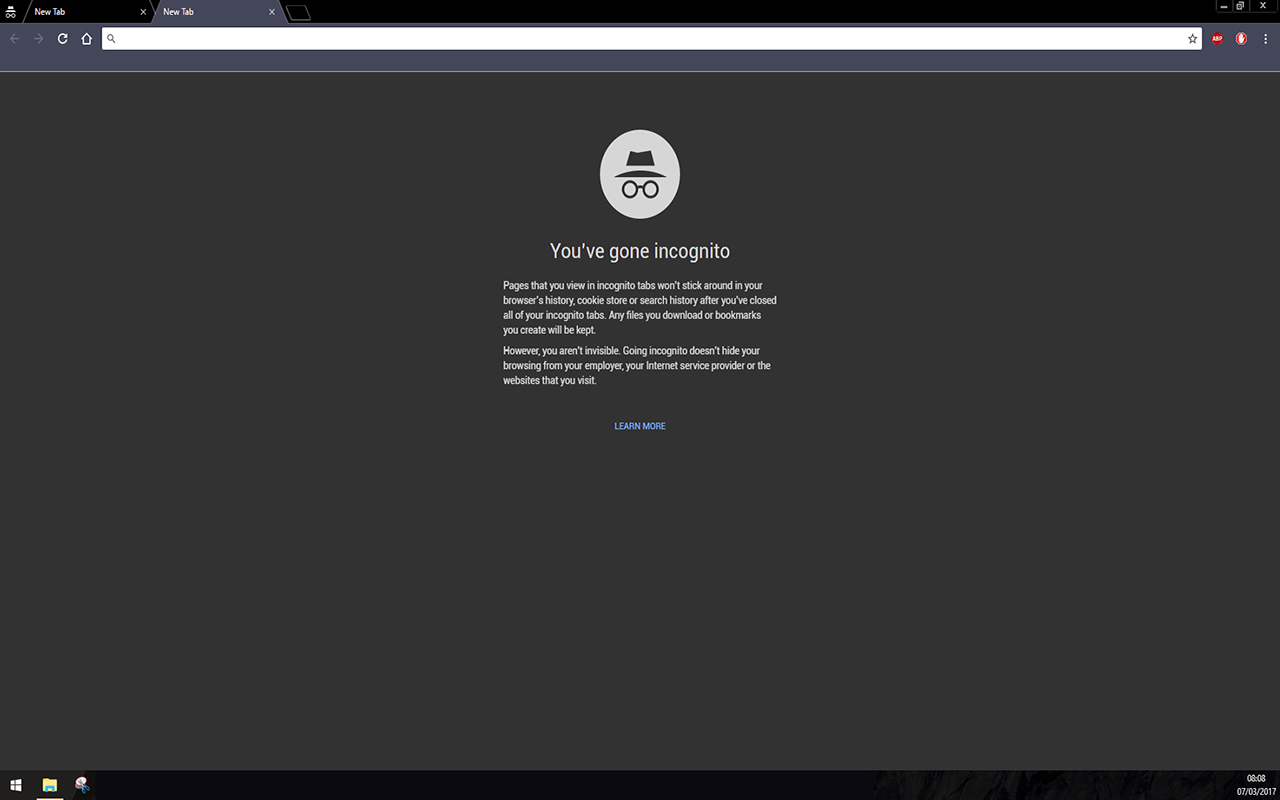Click the "You've gone incognito" heading

point(640,251)
